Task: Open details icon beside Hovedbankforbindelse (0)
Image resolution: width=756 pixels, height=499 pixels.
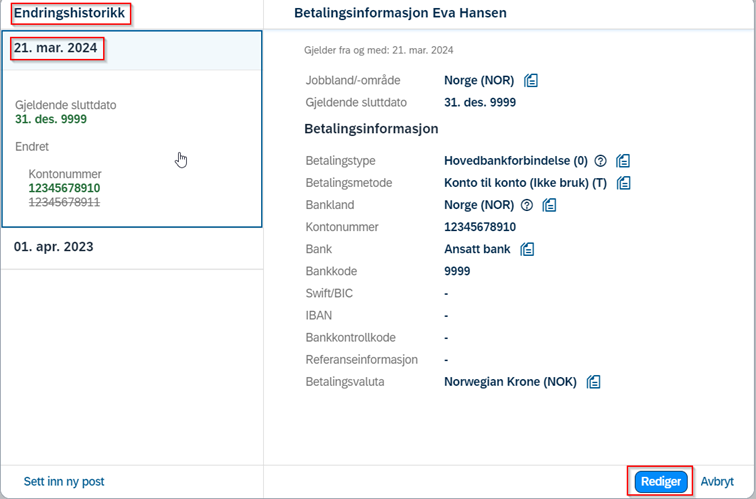Action: [x=623, y=161]
